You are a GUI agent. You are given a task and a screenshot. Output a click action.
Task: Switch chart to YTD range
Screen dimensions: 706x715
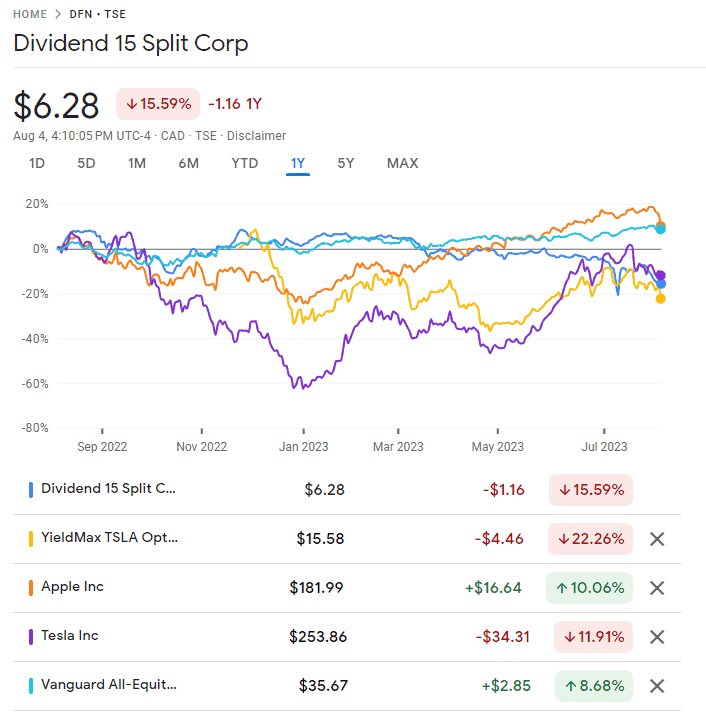245,163
